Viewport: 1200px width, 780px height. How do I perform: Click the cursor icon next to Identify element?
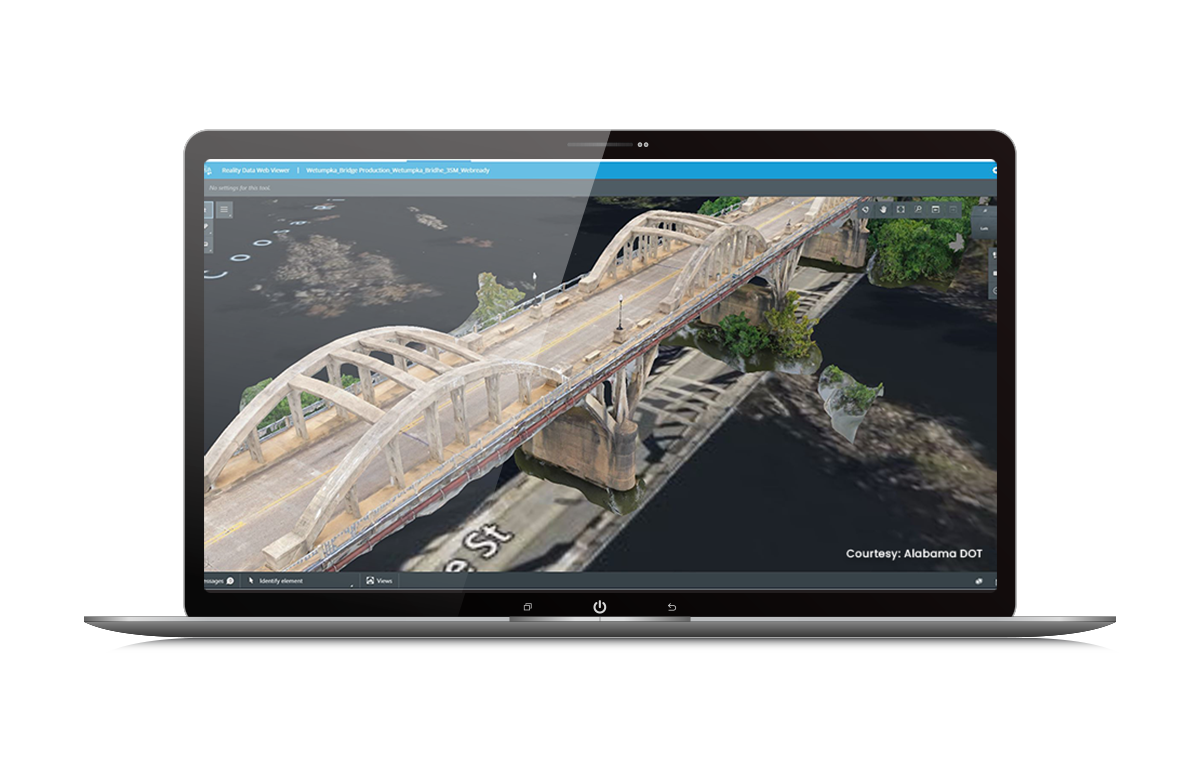click(251, 579)
